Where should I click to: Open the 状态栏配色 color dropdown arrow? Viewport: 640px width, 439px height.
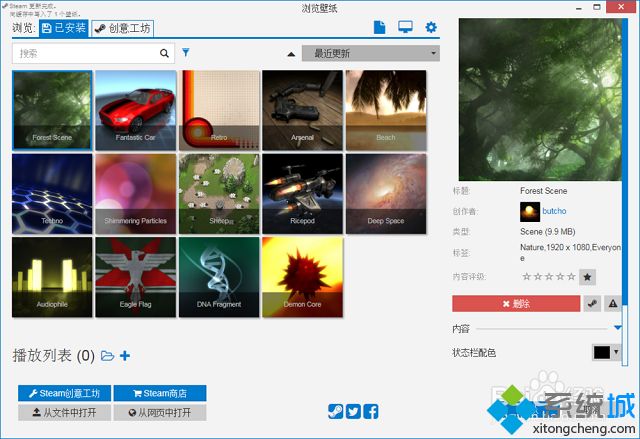616,352
